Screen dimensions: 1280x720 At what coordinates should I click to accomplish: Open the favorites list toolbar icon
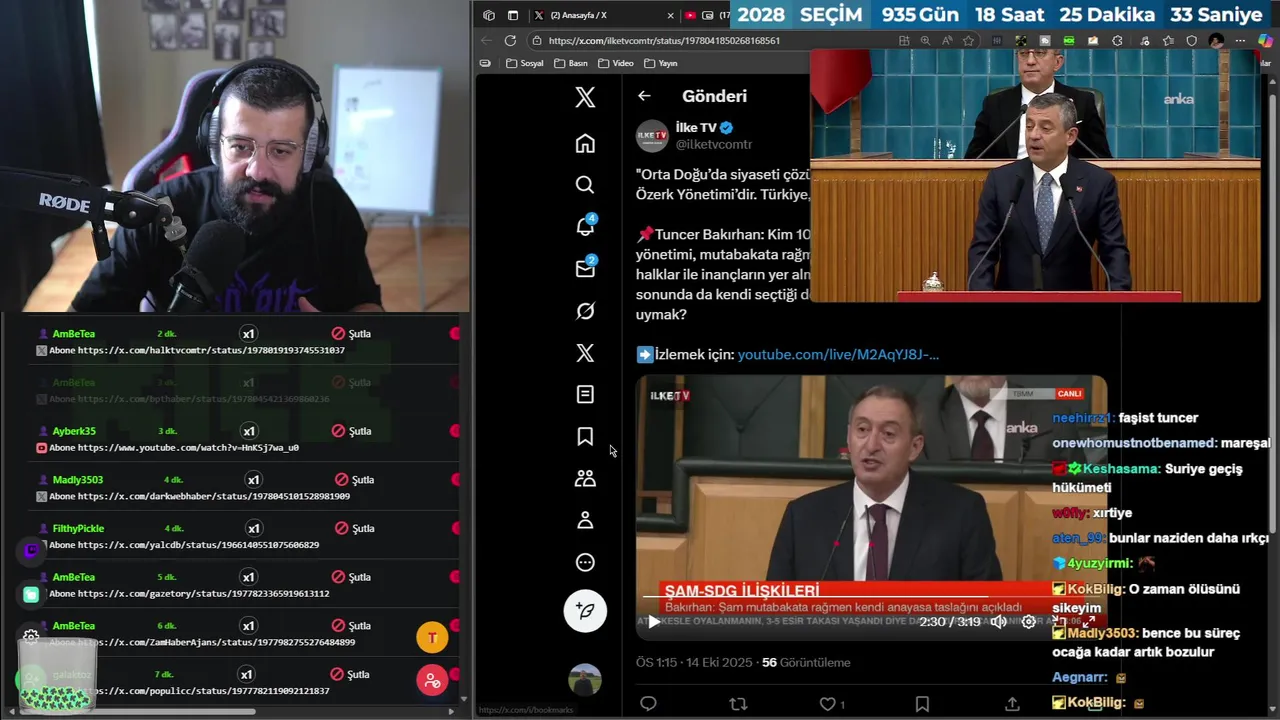(1167, 41)
